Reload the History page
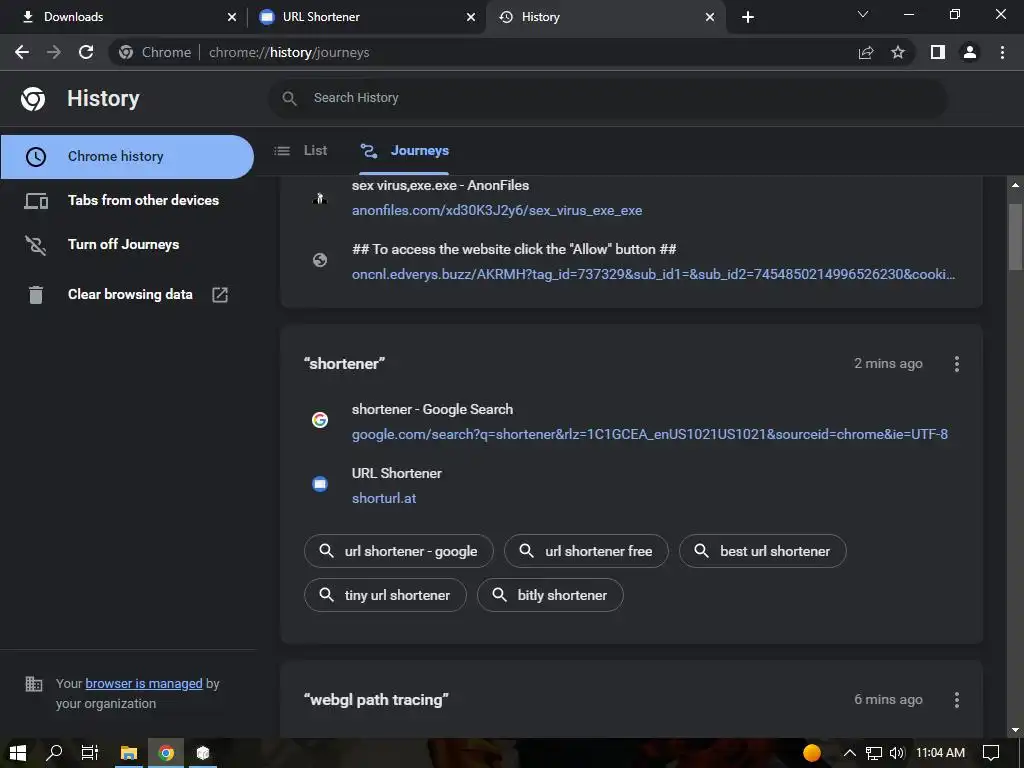Screen dimensions: 1024x768 (x=86, y=52)
